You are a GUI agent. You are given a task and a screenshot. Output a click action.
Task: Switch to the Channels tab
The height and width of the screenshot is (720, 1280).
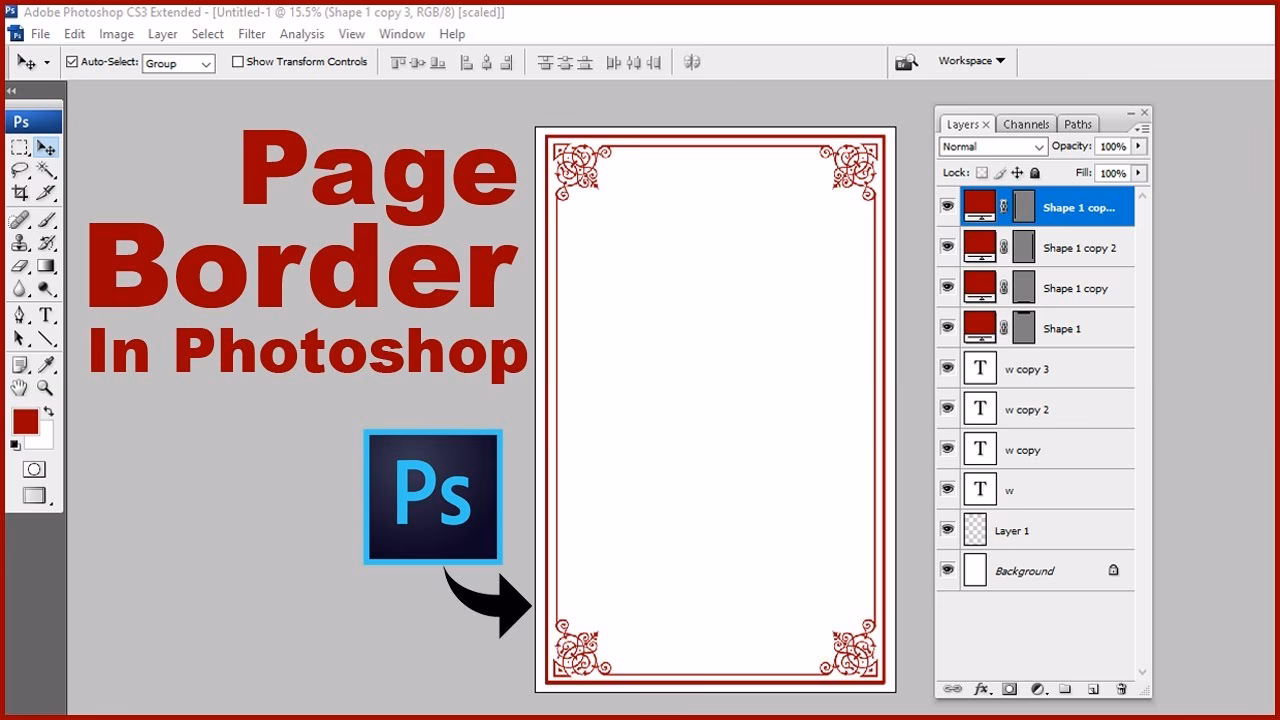point(1025,124)
